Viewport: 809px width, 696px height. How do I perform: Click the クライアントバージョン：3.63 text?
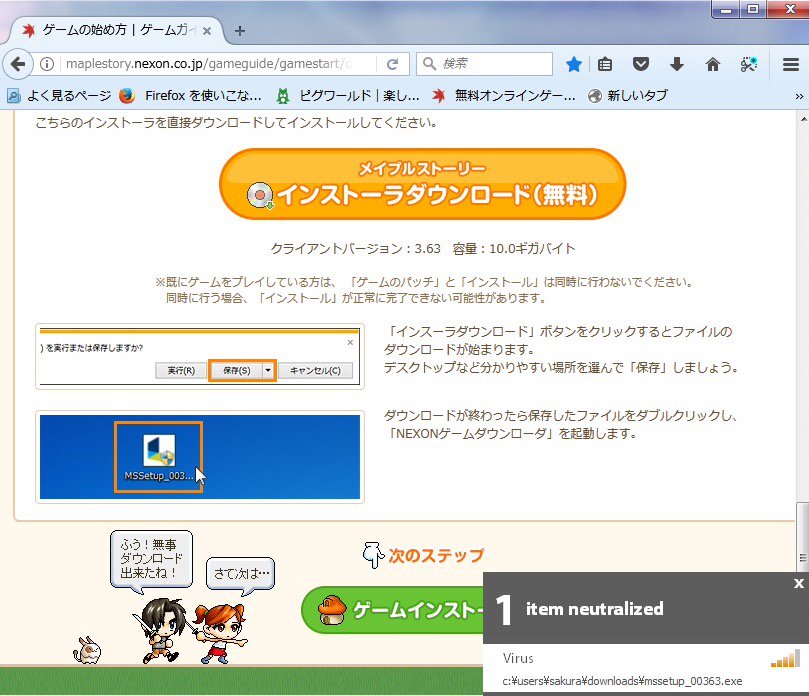(356, 249)
